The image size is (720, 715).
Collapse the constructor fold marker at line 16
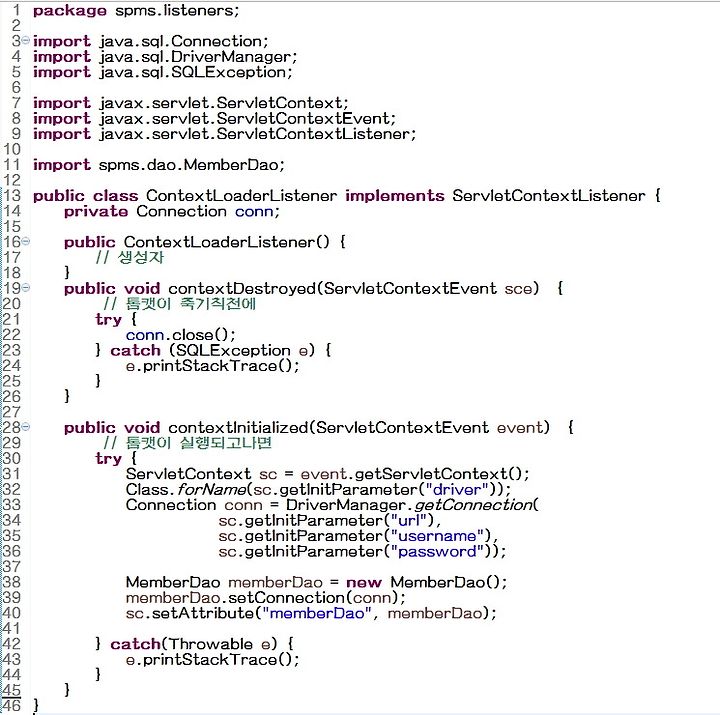(x=26, y=241)
